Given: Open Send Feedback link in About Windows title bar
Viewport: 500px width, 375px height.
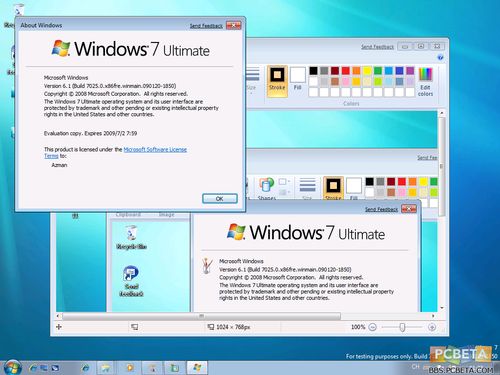Looking at the screenshot, I should [206, 26].
